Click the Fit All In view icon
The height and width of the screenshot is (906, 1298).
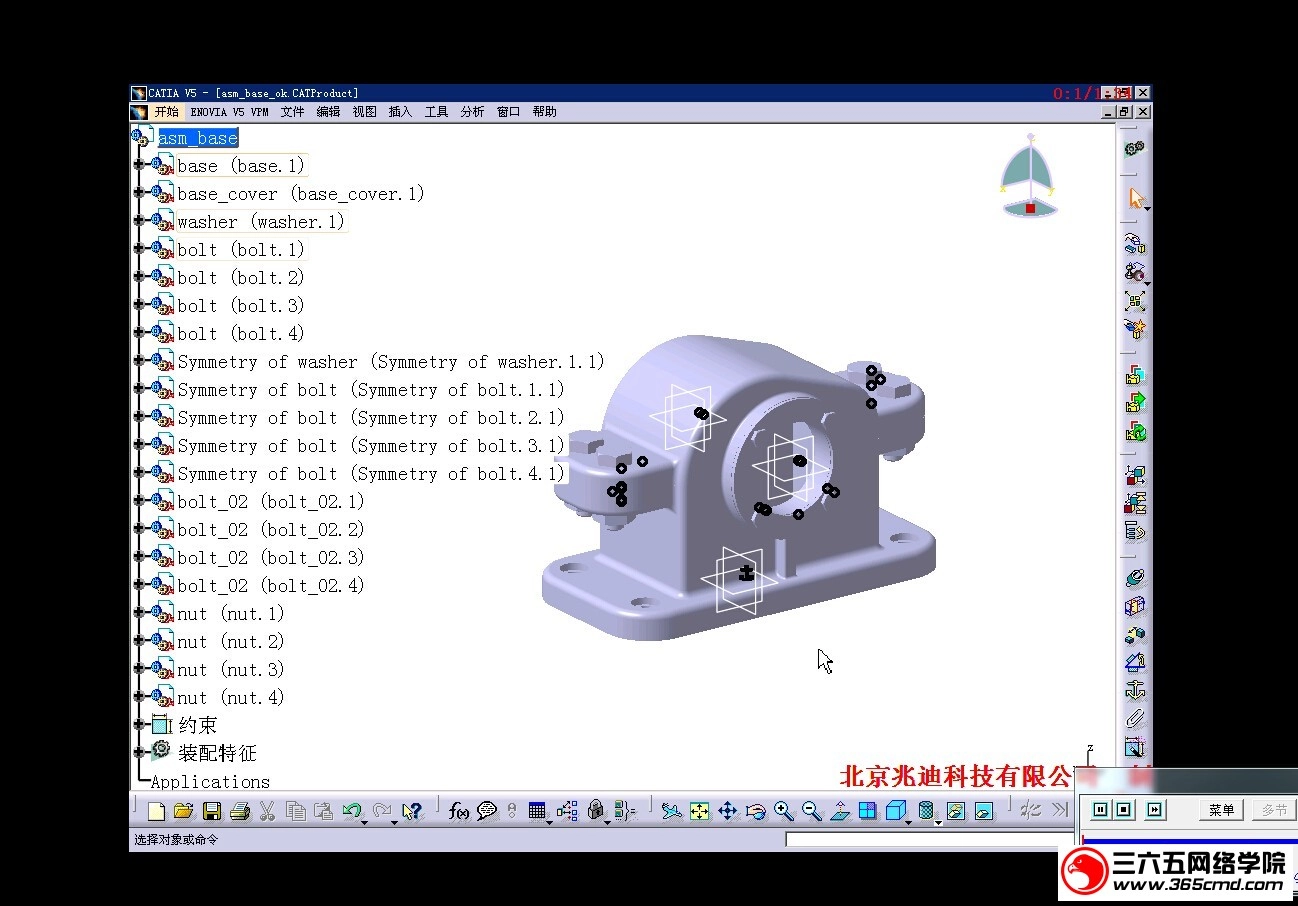coord(700,811)
